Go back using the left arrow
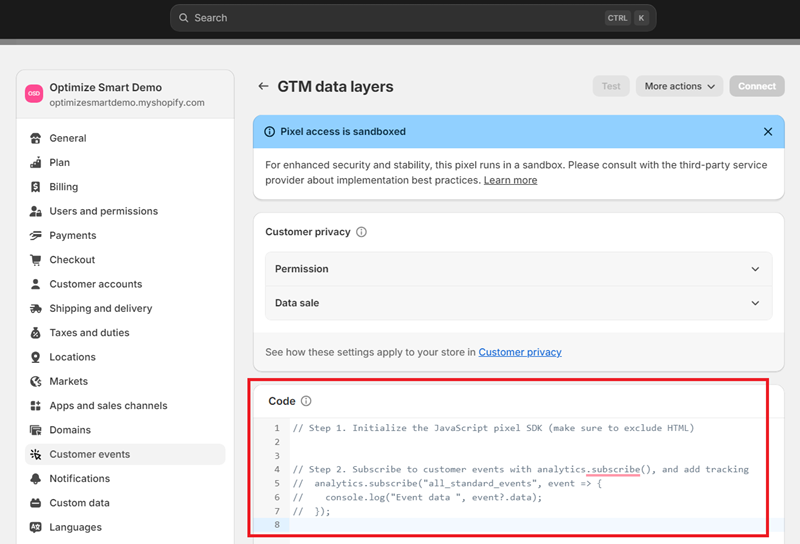 click(x=263, y=86)
